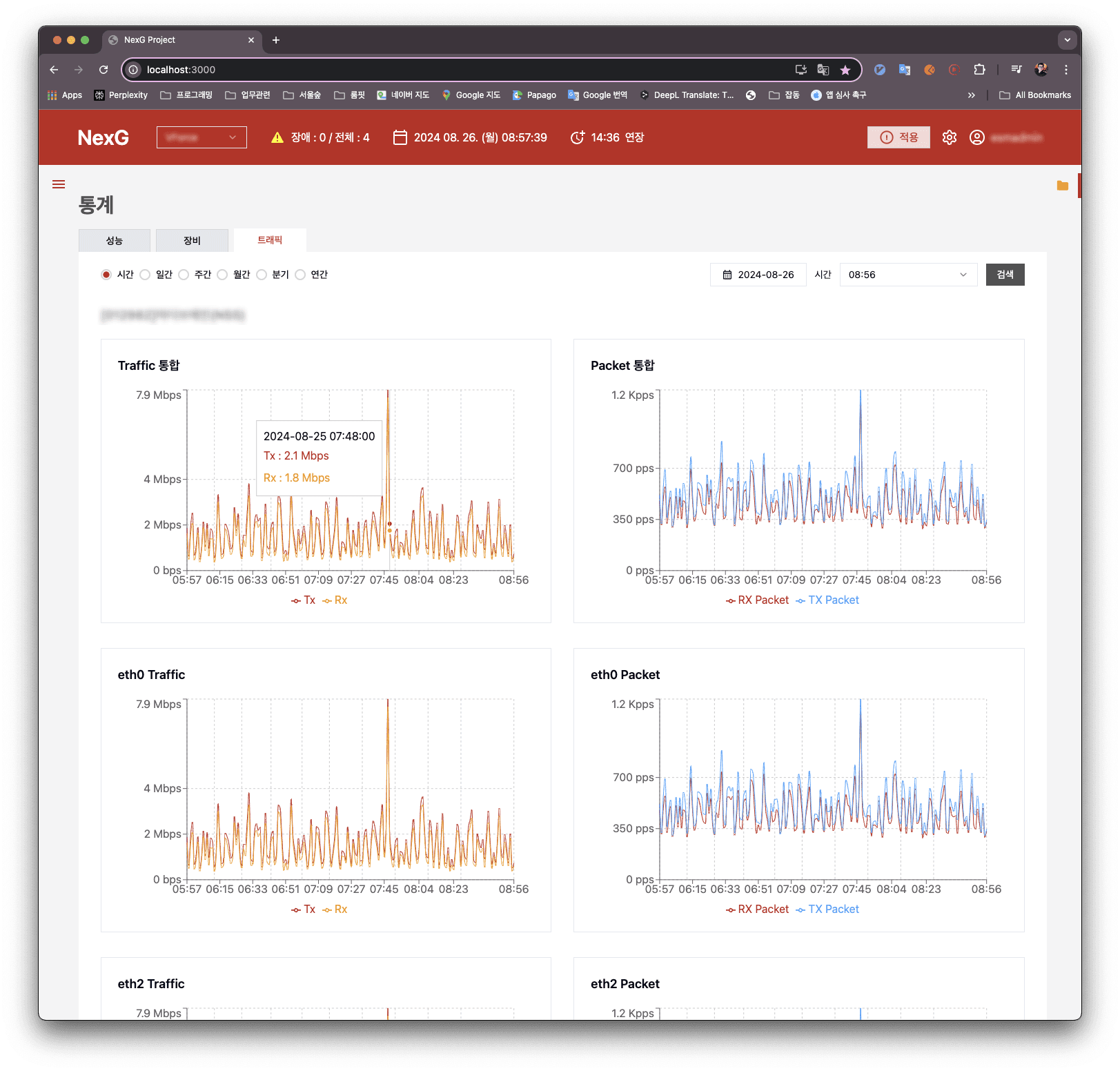This screenshot has height=1071, width=1120.
Task: Click the translate page icon in address bar
Action: tap(823, 70)
